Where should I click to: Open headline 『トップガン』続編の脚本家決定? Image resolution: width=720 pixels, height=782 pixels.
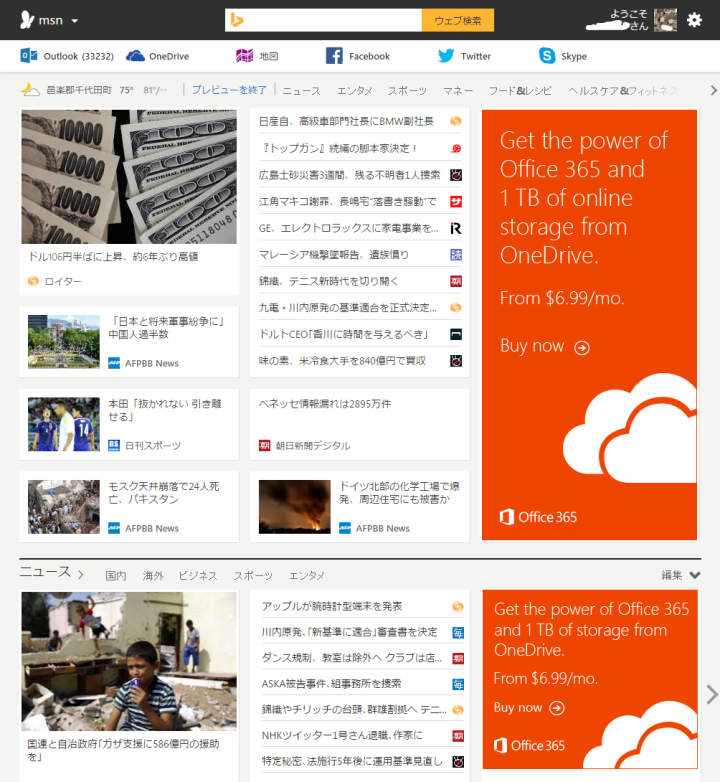338,148
